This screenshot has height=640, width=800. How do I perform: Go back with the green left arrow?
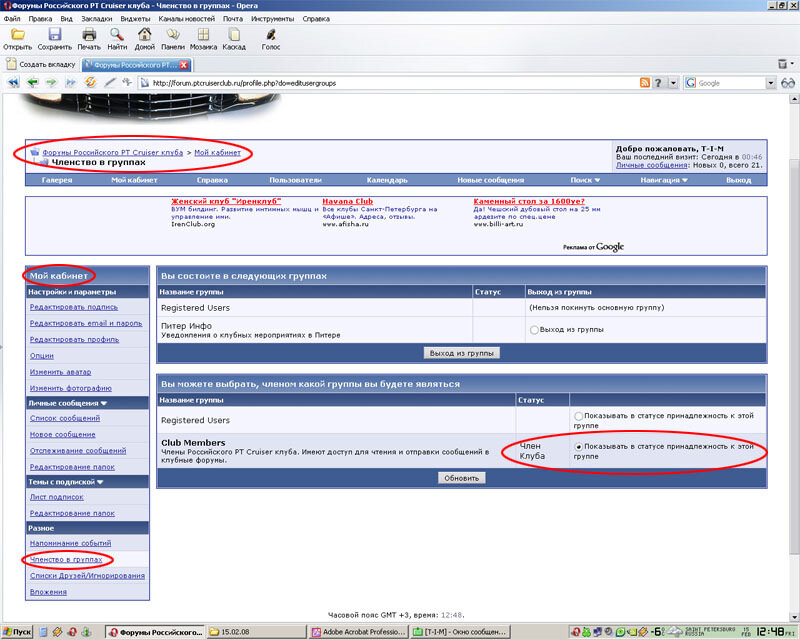(x=33, y=83)
